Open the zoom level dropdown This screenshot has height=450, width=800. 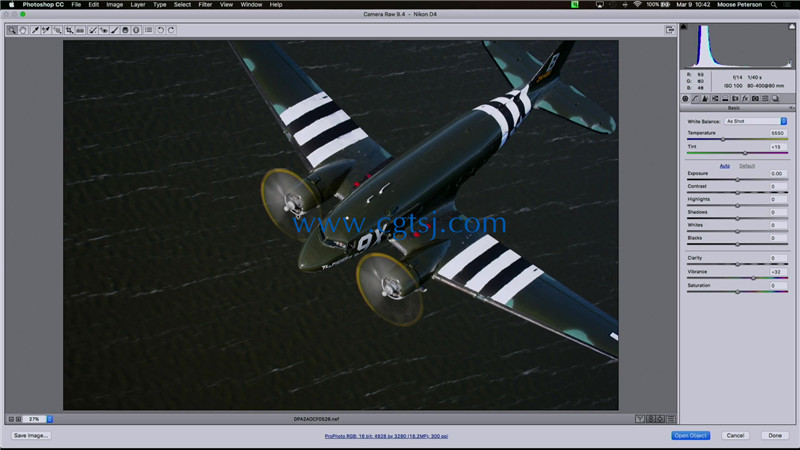click(50, 419)
